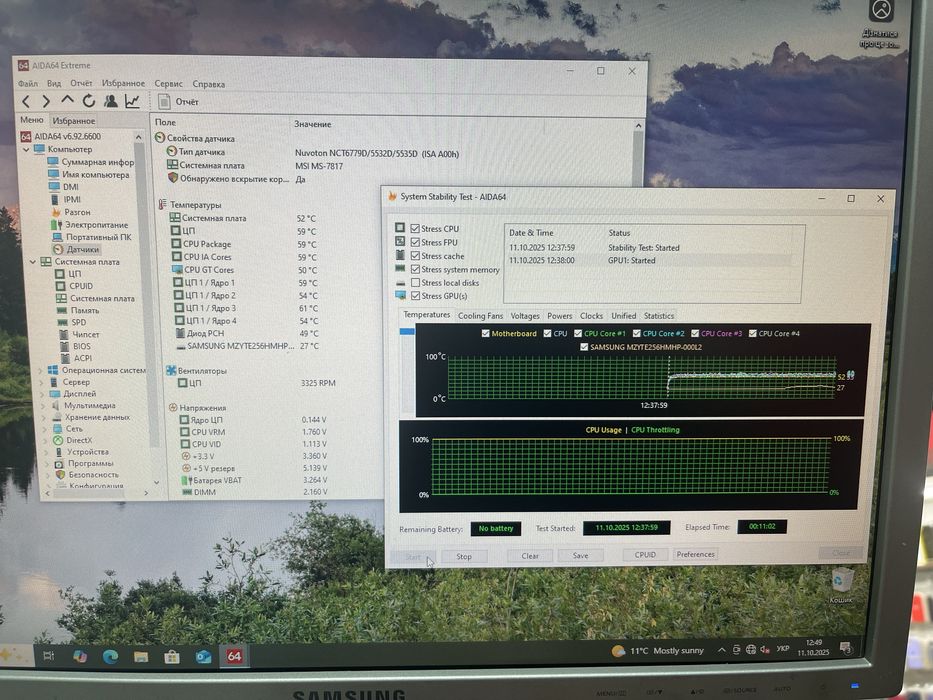Click the CPUID button in stability test
Screen dimensions: 933x700
(645, 555)
